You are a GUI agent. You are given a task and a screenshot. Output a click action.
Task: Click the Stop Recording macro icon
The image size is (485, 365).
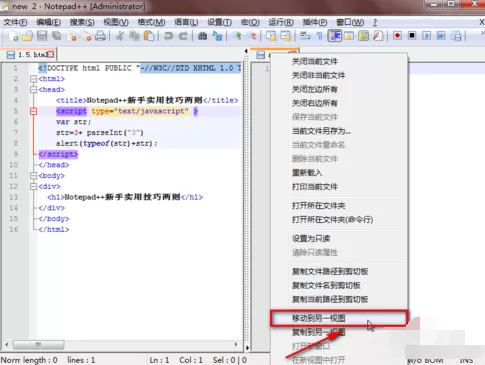(x=412, y=35)
